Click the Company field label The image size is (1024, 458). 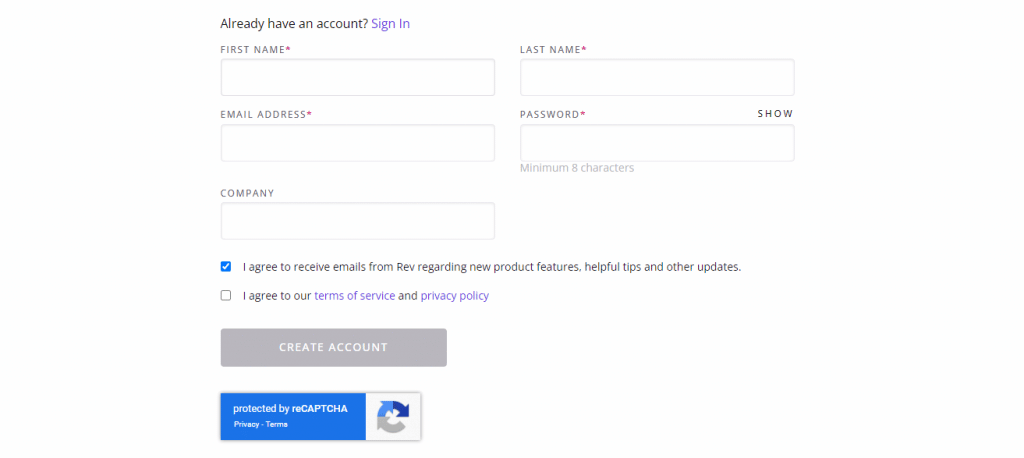point(248,193)
